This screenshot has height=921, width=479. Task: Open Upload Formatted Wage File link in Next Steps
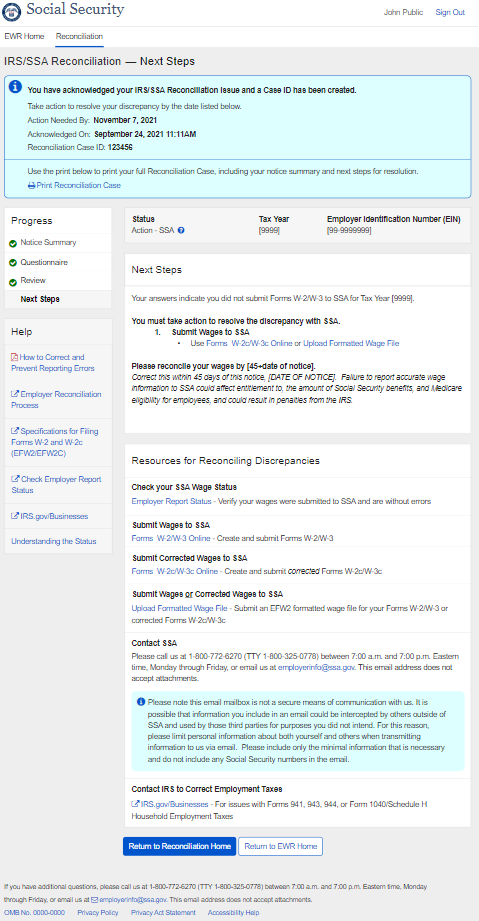pyautogui.click(x=351, y=343)
